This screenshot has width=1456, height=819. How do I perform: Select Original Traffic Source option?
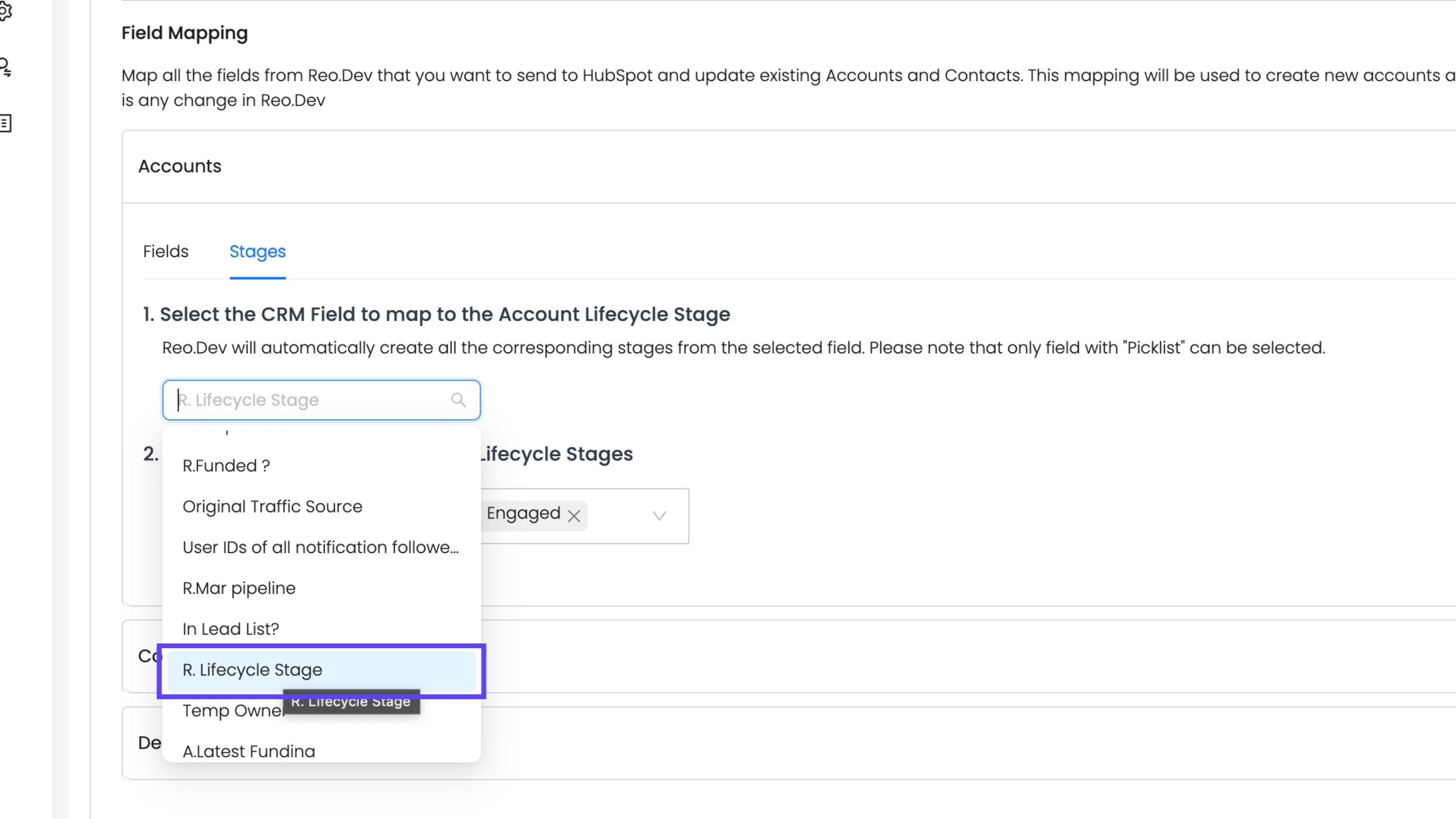[x=272, y=506]
